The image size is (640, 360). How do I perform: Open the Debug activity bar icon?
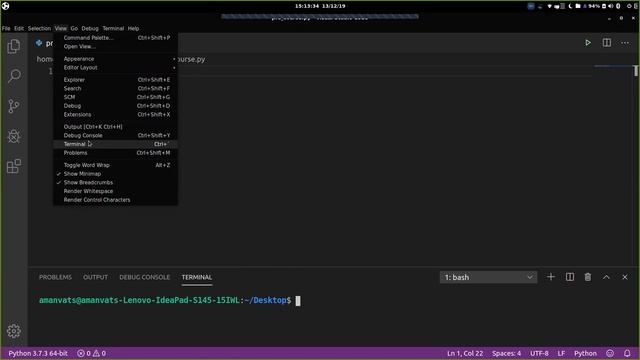coord(14,136)
